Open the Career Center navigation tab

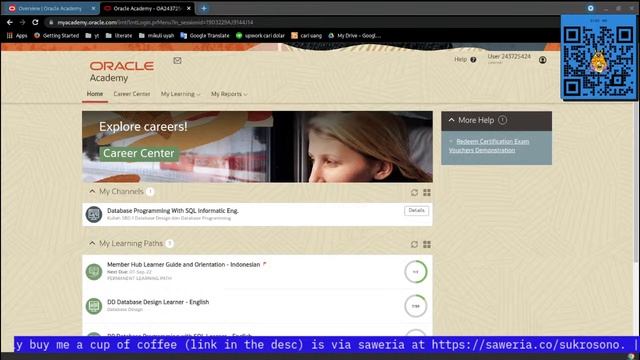(132, 94)
